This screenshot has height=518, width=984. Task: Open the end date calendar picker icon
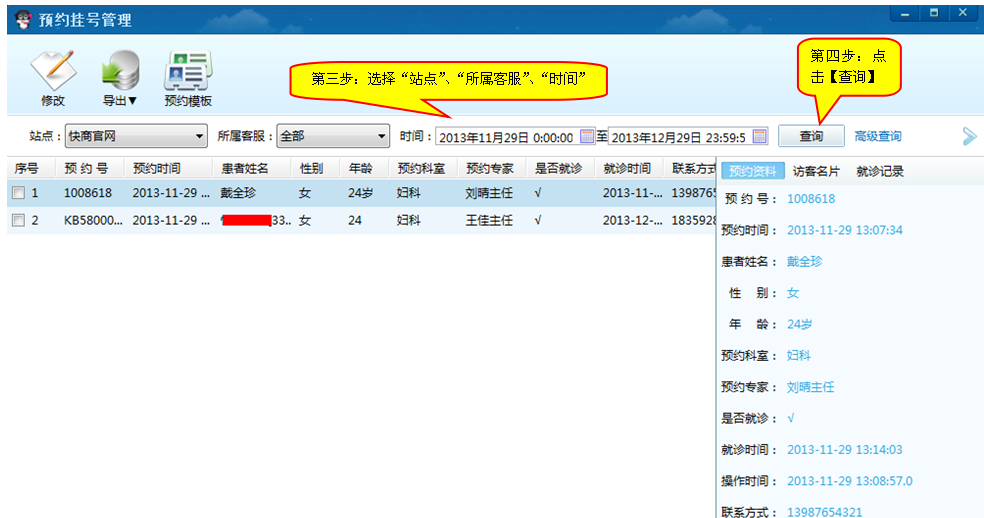pyautogui.click(x=760, y=136)
